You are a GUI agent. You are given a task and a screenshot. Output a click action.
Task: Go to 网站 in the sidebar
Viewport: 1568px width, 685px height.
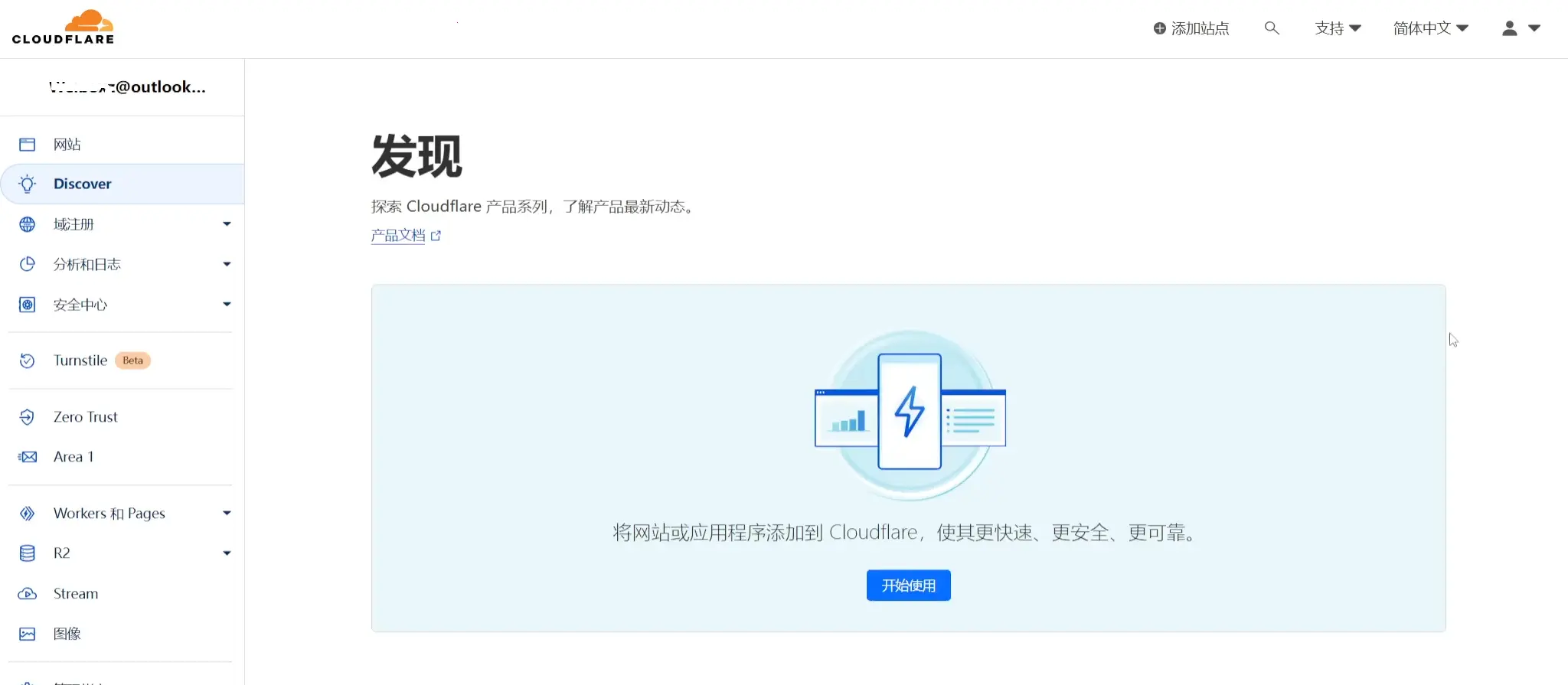(122, 145)
